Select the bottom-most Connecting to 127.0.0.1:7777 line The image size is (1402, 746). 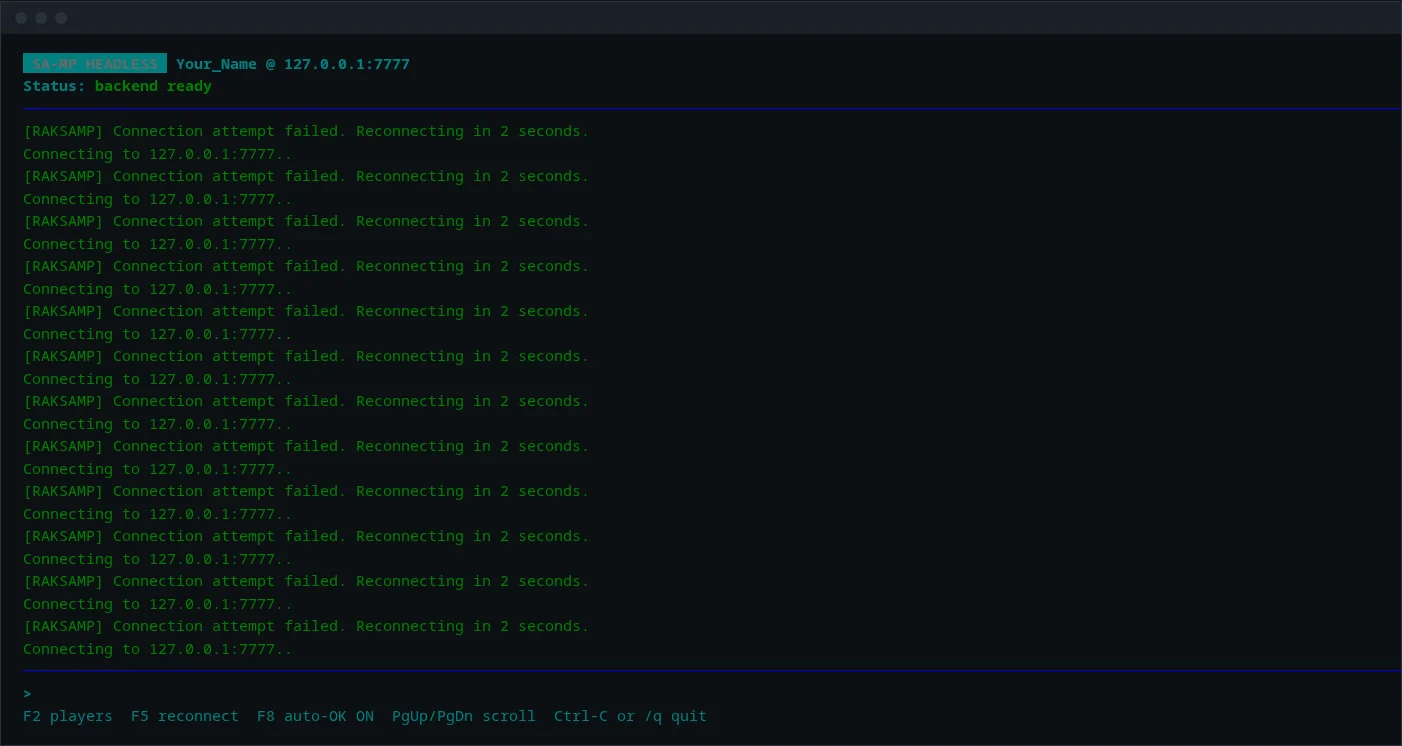[158, 649]
